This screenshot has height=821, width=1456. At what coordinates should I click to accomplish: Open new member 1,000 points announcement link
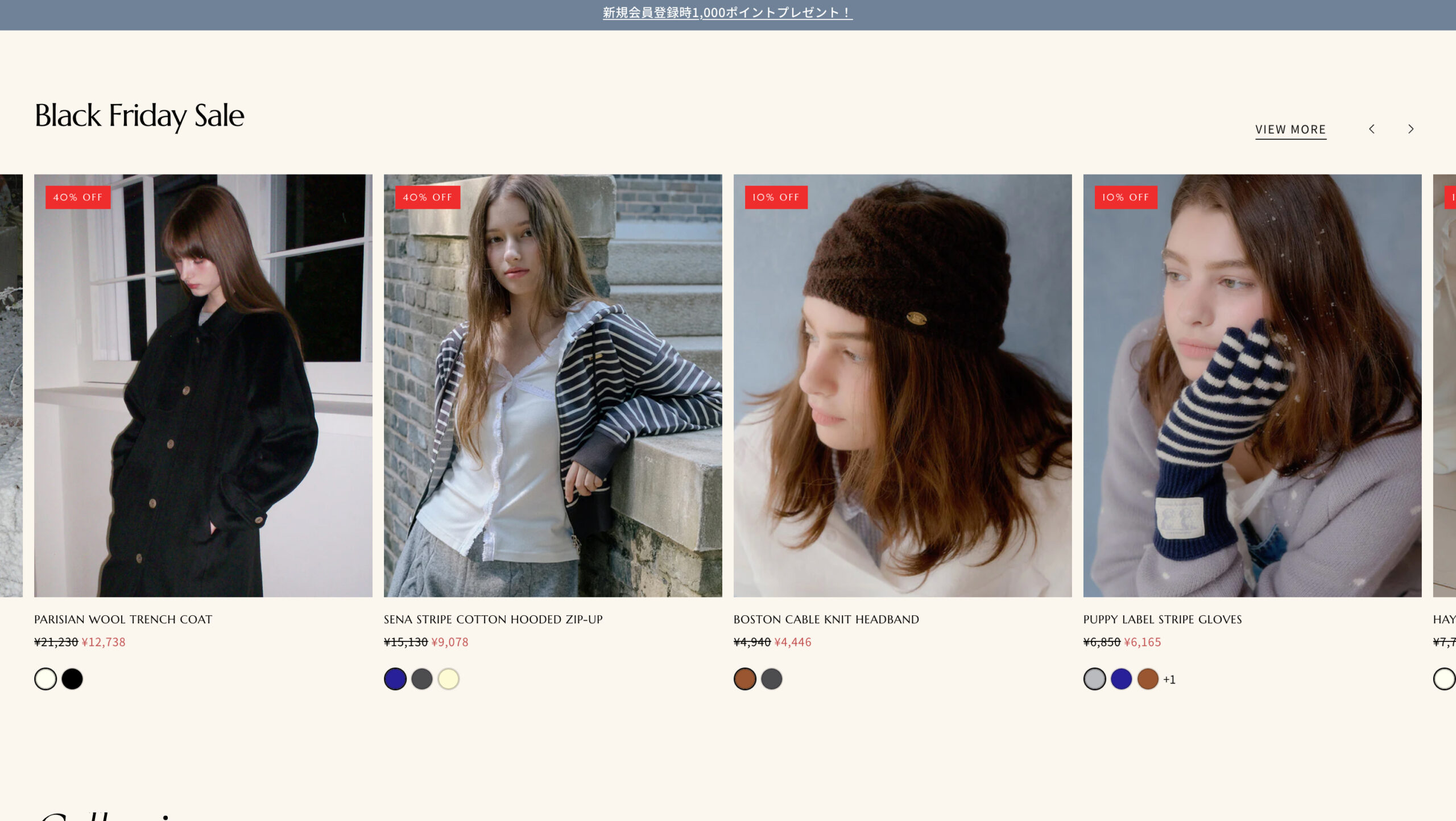[727, 13]
